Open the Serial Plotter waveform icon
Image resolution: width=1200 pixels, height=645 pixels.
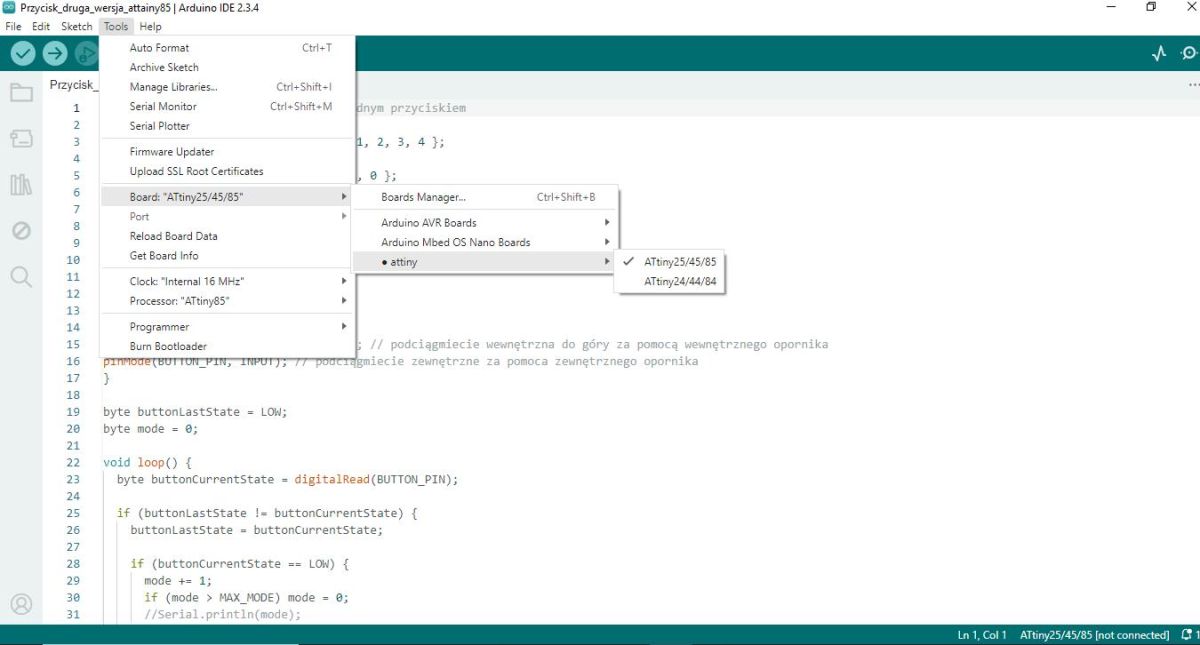(x=1159, y=54)
